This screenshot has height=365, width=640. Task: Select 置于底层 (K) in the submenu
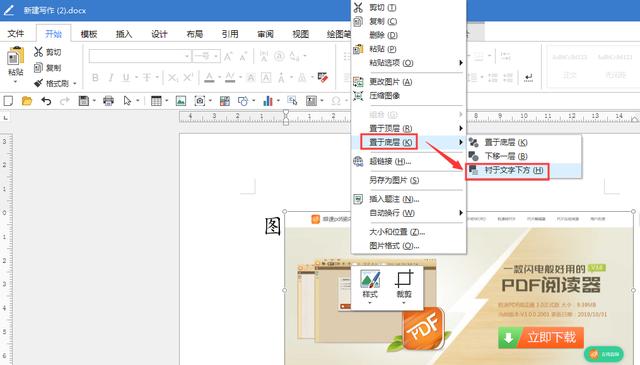point(524,142)
